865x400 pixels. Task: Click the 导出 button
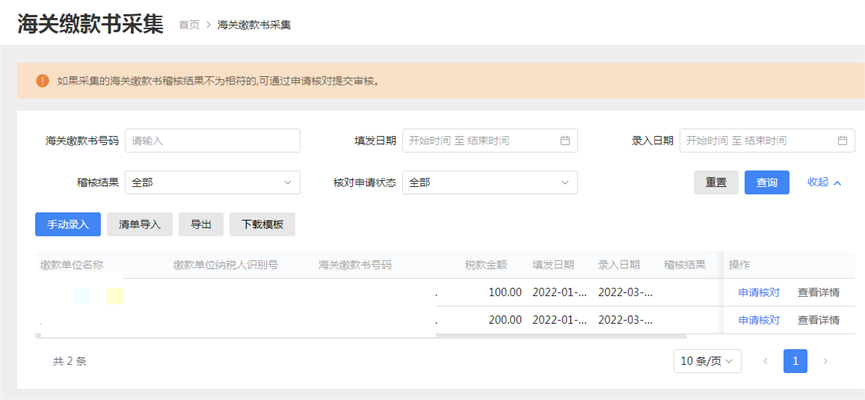(x=201, y=225)
